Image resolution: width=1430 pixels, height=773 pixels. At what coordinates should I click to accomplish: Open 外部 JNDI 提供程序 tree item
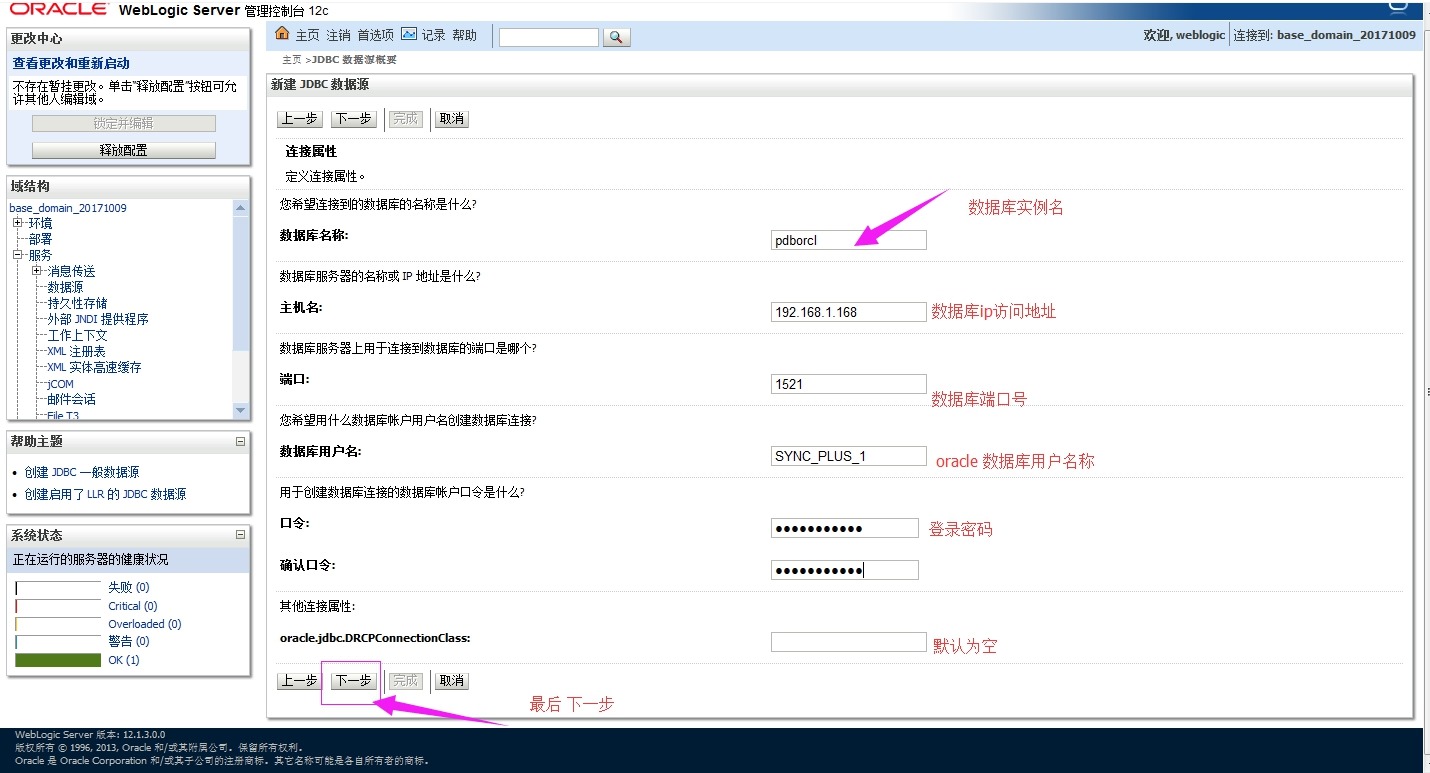98,319
